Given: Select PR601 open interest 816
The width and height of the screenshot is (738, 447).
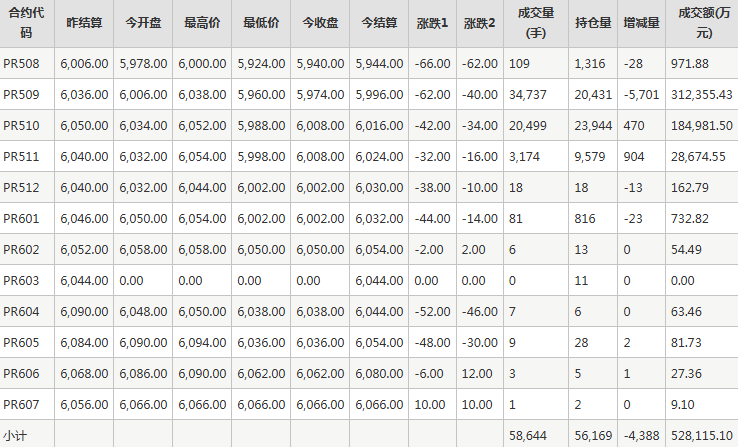Looking at the screenshot, I should tap(585, 219).
